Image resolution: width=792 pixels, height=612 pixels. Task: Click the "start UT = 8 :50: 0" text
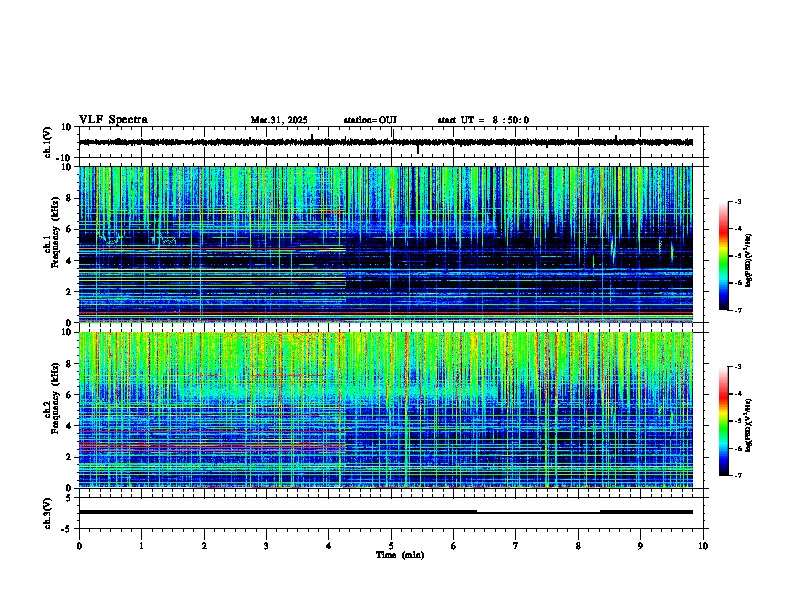click(x=483, y=120)
